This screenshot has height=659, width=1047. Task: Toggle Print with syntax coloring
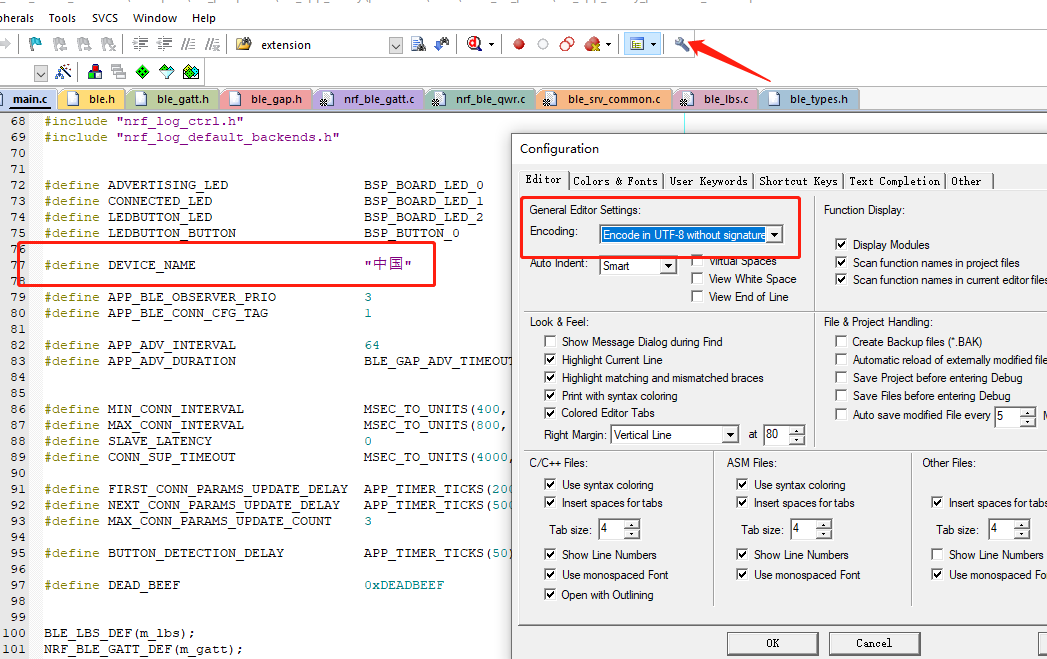550,395
